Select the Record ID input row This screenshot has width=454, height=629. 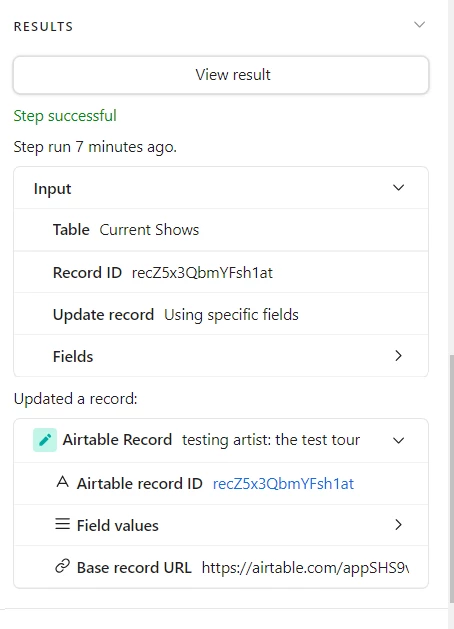point(221,272)
